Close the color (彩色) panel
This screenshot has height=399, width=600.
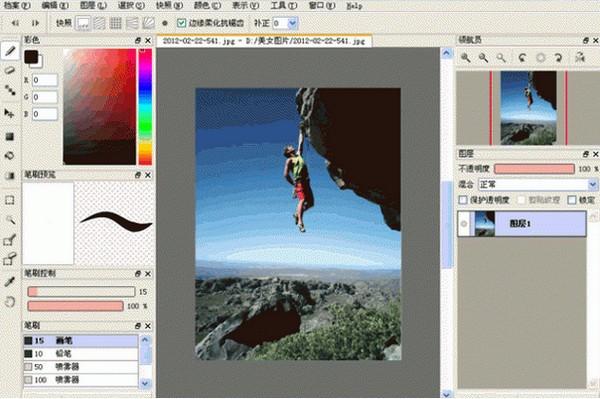point(148,40)
